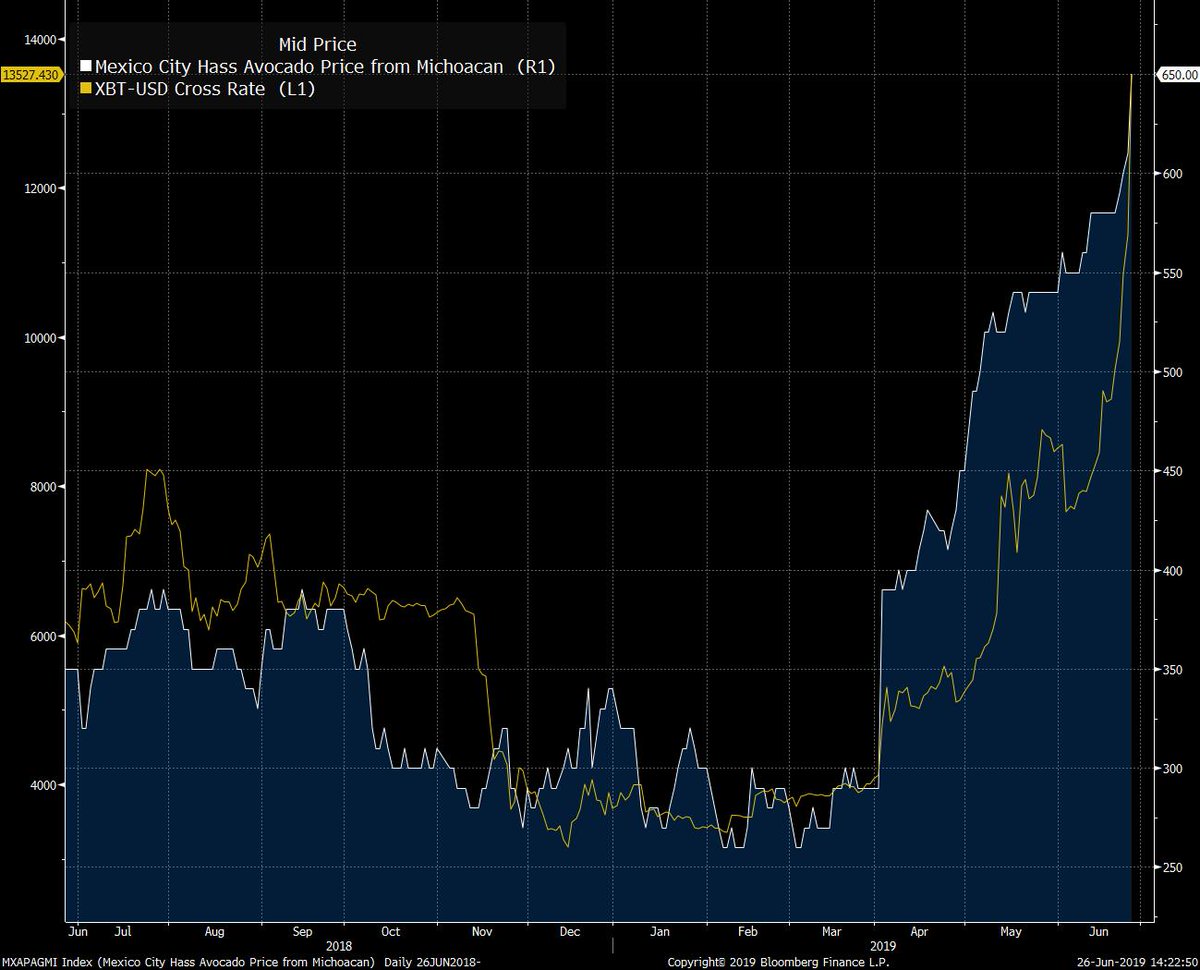The image size is (1200, 970).
Task: Click the 400 right axis label
Action: (x=1172, y=571)
